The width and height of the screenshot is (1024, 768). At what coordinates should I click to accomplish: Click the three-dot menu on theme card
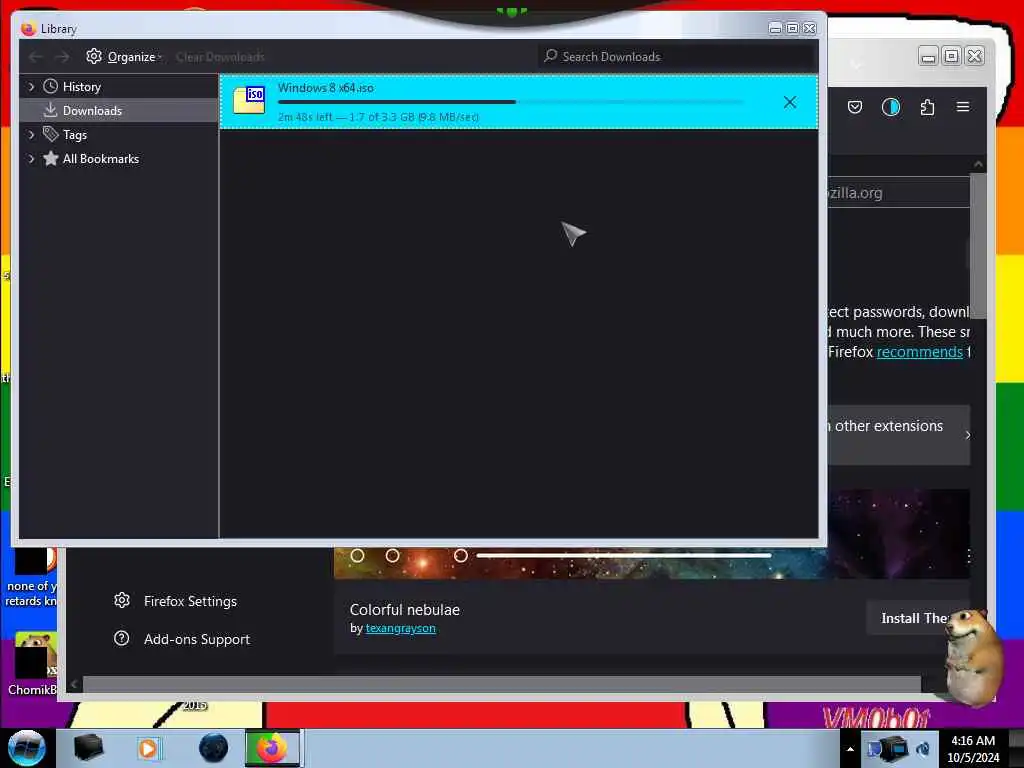968,556
